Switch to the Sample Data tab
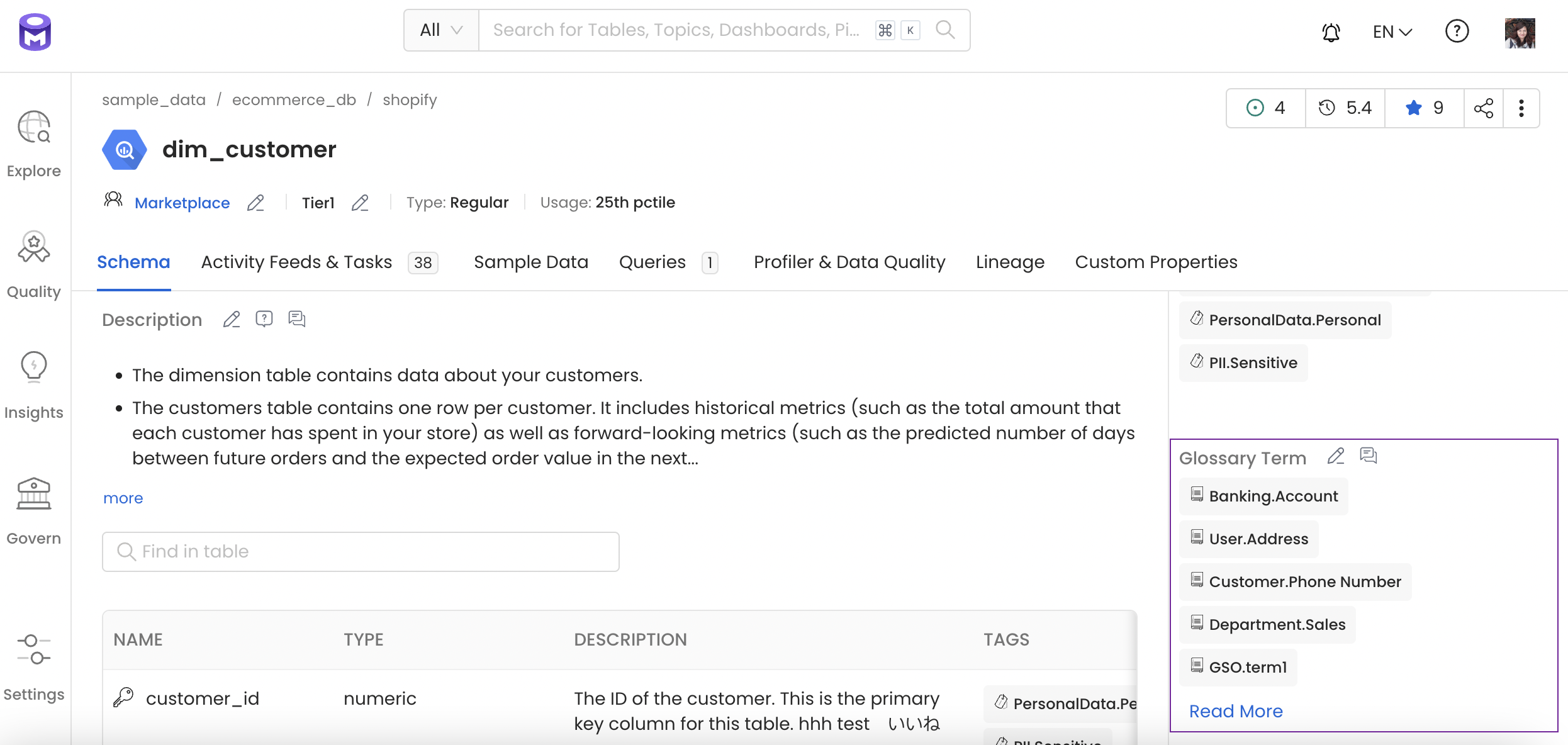The image size is (1568, 745). click(531, 262)
